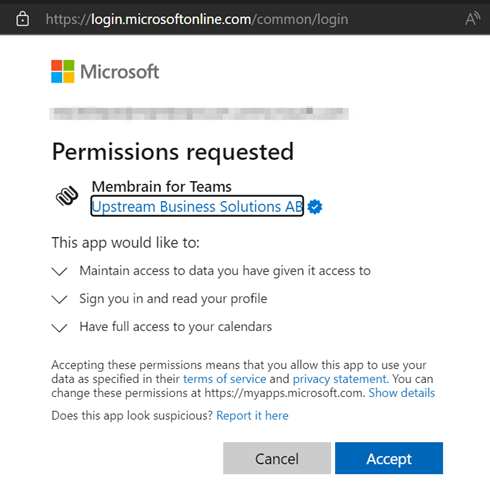Open the privacy statement link
Screen dimensions: 490x494
pos(339,379)
